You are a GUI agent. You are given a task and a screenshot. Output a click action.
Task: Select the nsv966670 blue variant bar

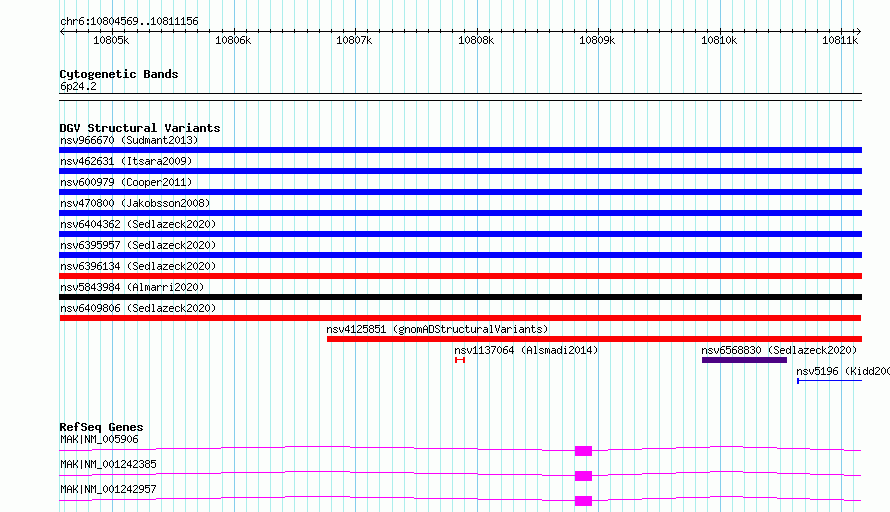(x=460, y=150)
